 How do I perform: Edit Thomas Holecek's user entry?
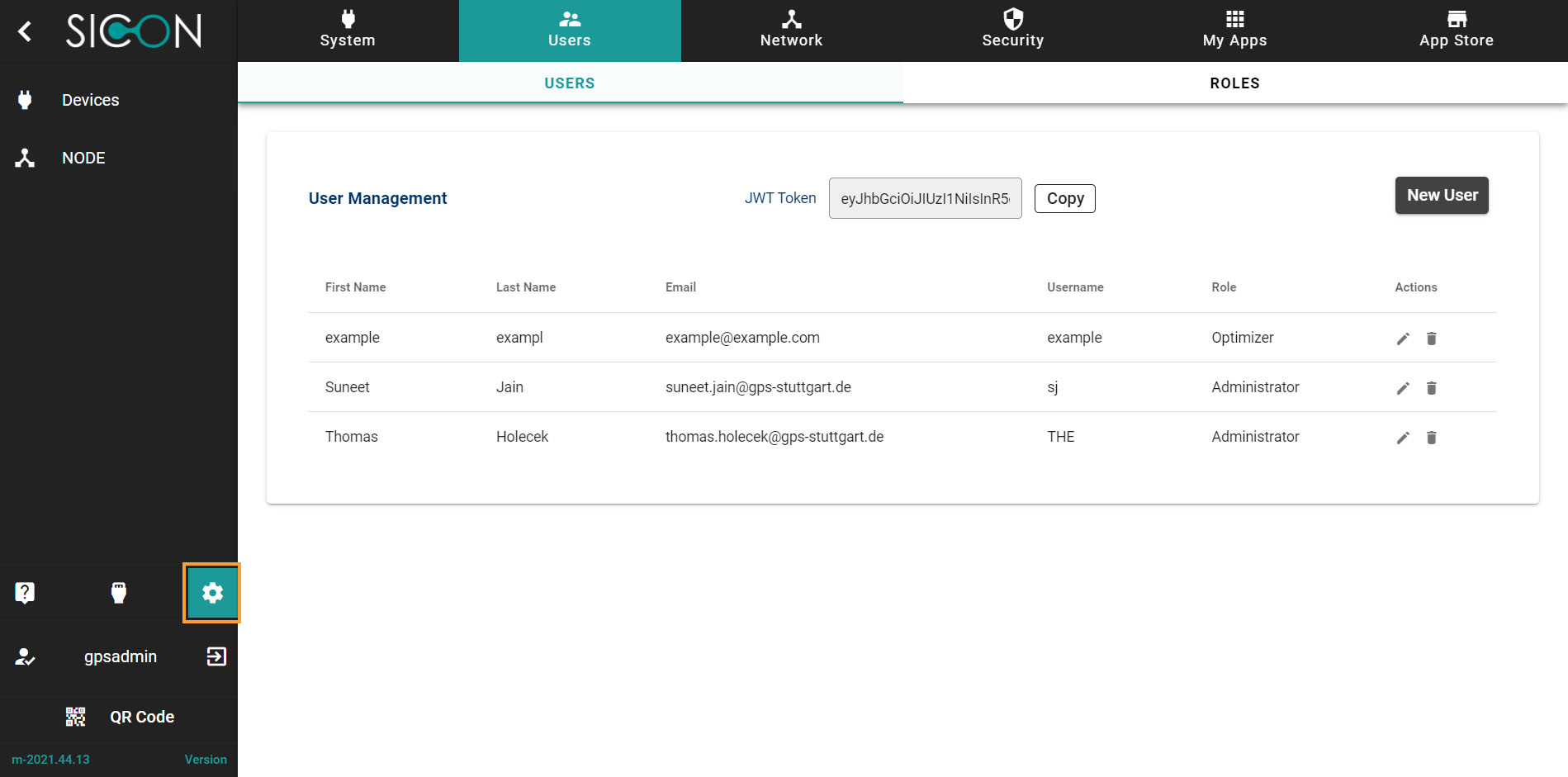(1403, 438)
